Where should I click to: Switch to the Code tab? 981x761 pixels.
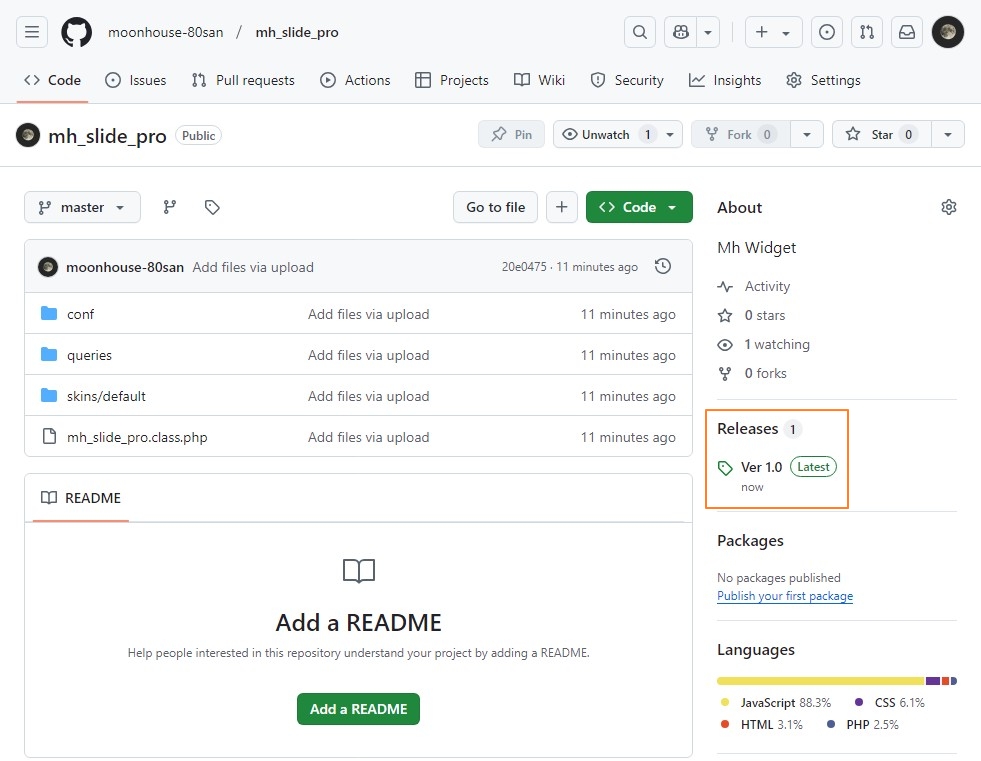click(53, 80)
